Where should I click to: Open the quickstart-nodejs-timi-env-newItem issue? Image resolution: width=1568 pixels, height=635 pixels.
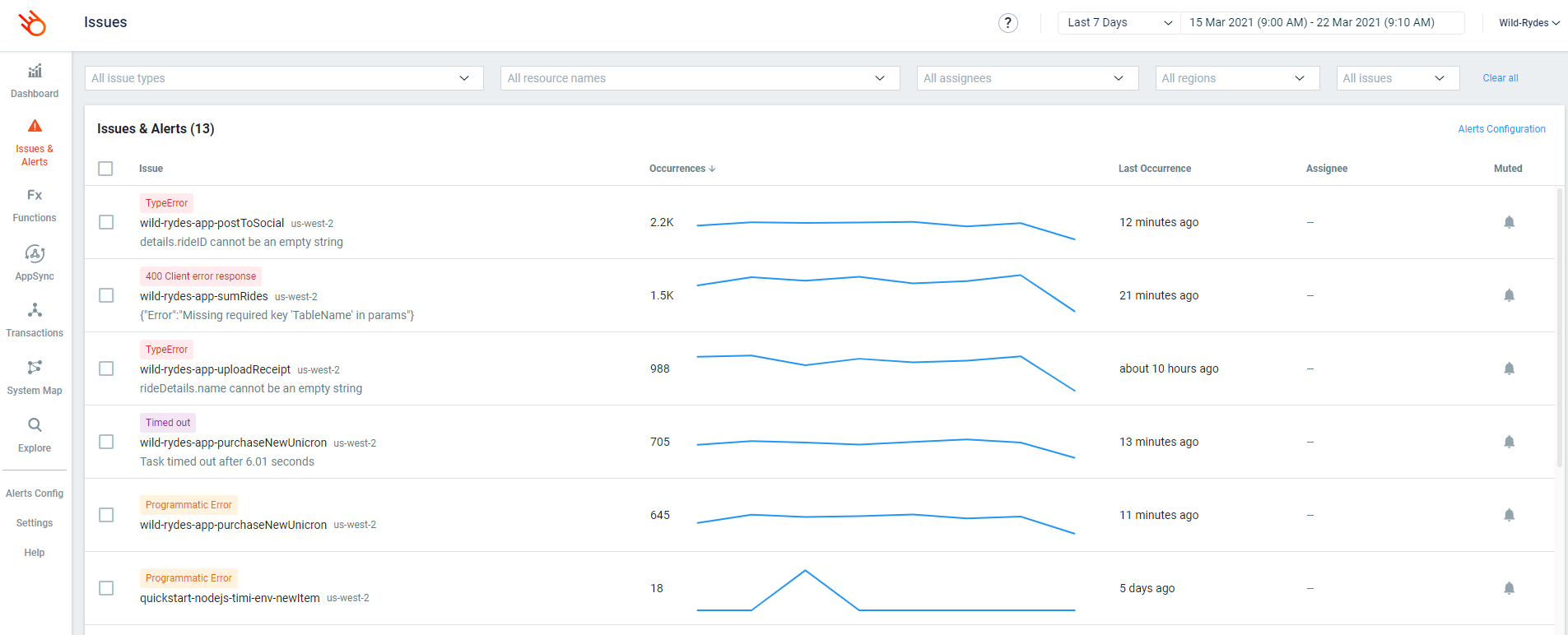pyautogui.click(x=230, y=598)
